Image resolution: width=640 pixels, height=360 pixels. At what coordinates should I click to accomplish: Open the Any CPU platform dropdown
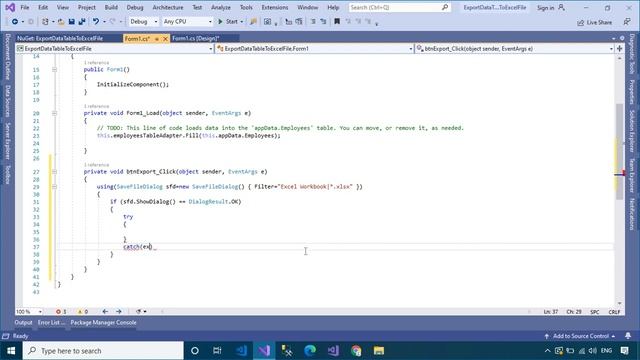point(187,22)
